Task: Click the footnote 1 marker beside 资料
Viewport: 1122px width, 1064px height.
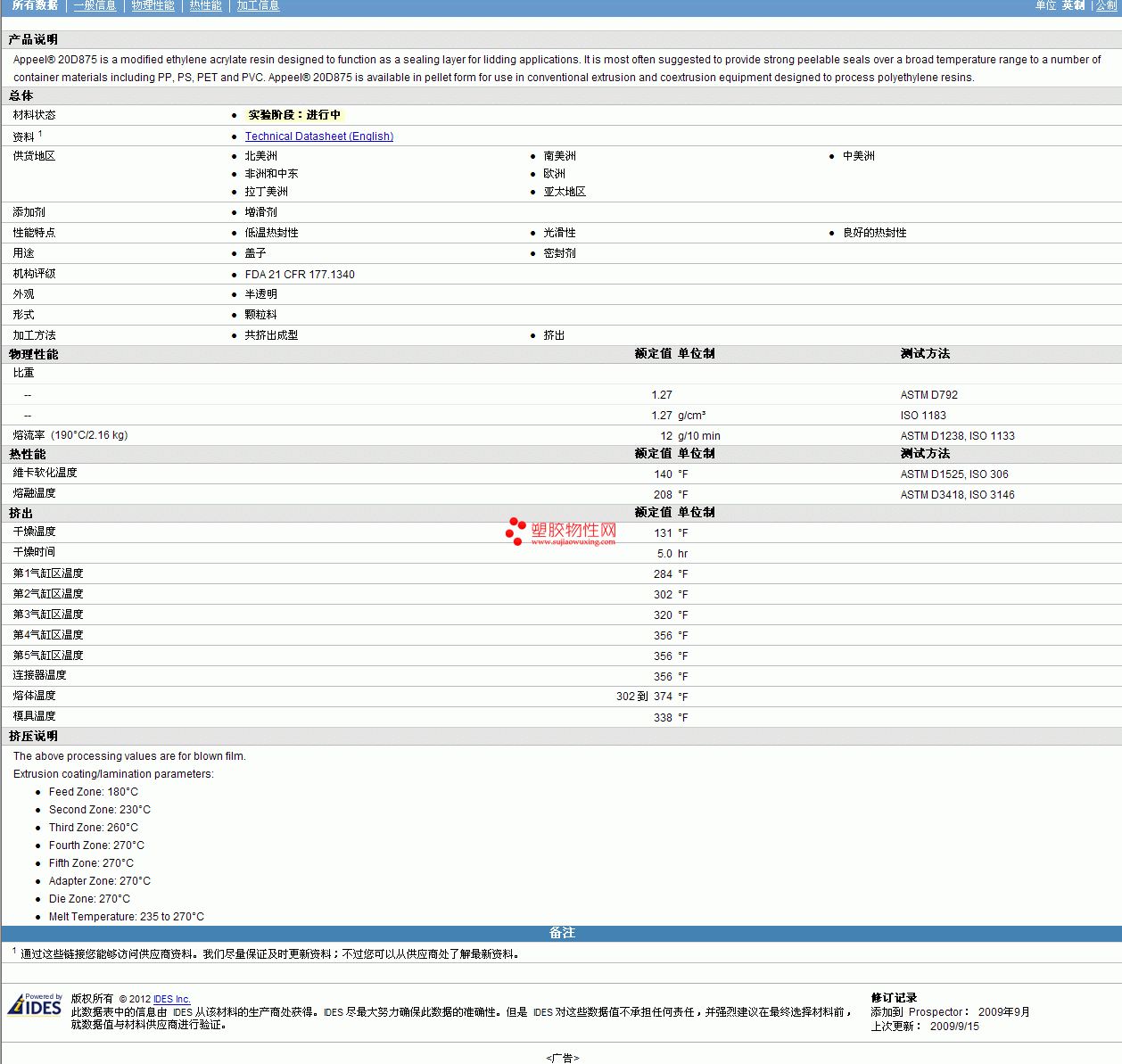Action: coord(40,134)
